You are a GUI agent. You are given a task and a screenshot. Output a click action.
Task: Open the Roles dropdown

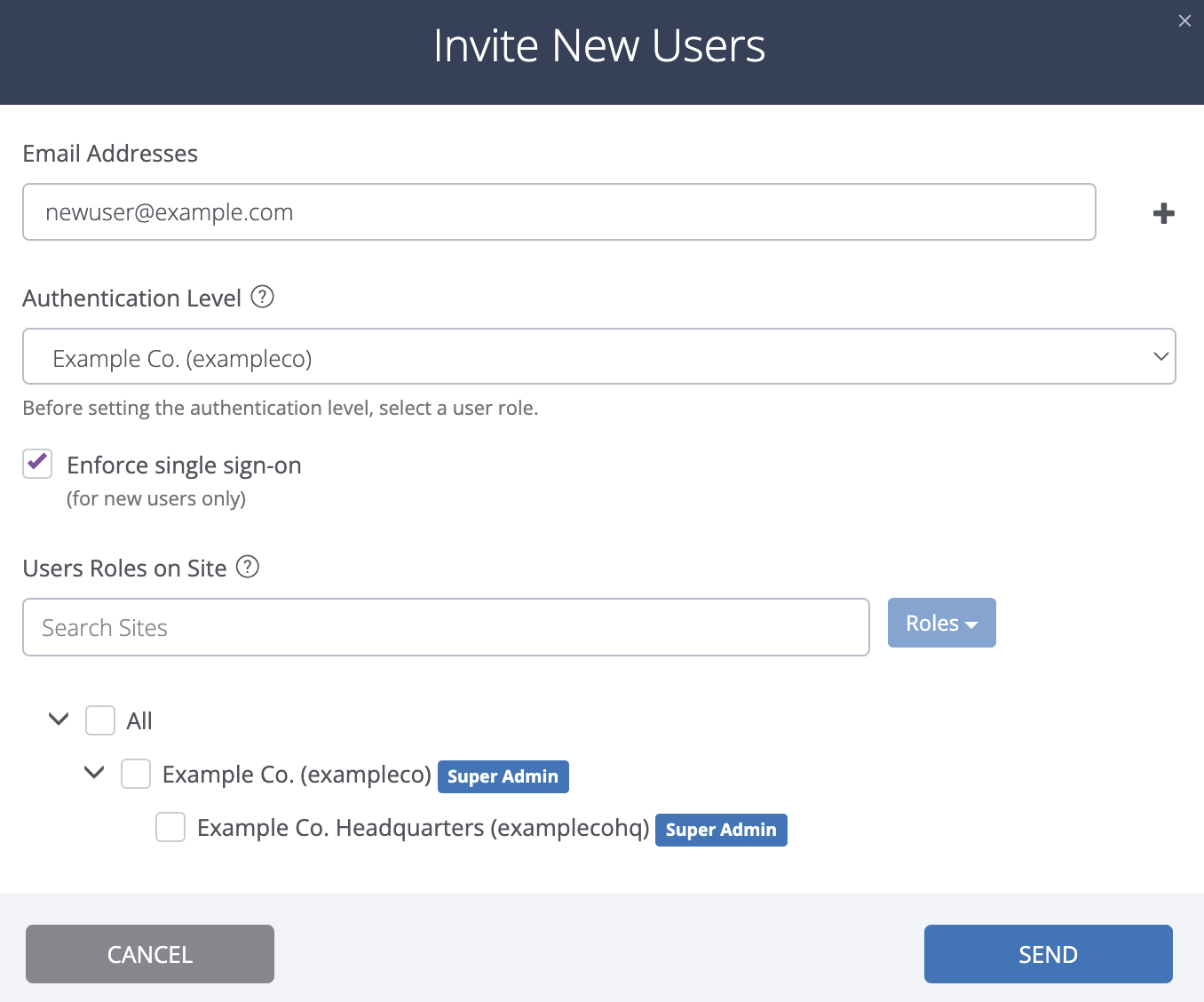[x=941, y=623]
